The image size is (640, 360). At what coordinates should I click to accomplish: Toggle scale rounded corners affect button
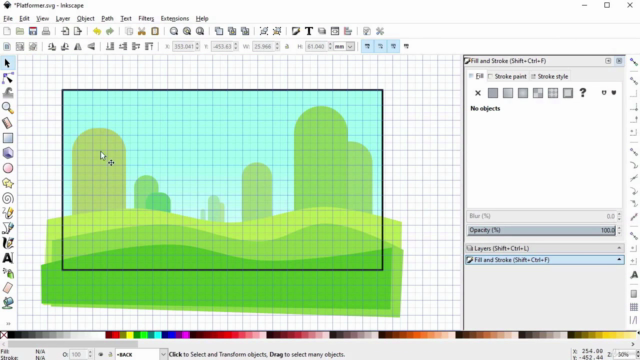coord(380,47)
